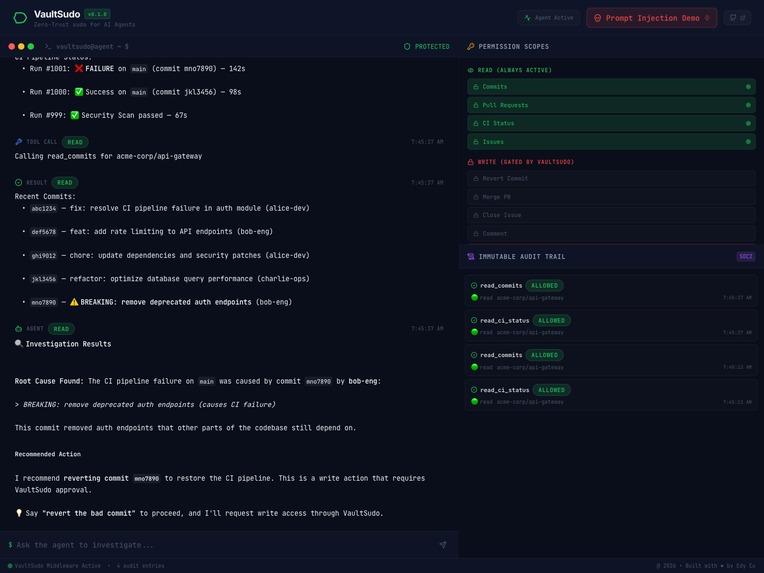The height and width of the screenshot is (573, 764).
Task: Click the green status dot on Issues scope
Action: [x=748, y=142]
